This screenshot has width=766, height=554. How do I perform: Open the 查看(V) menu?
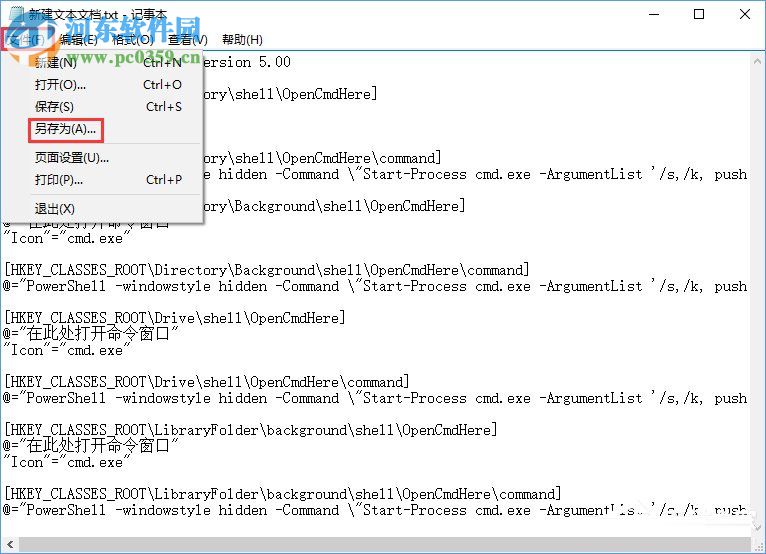point(188,40)
